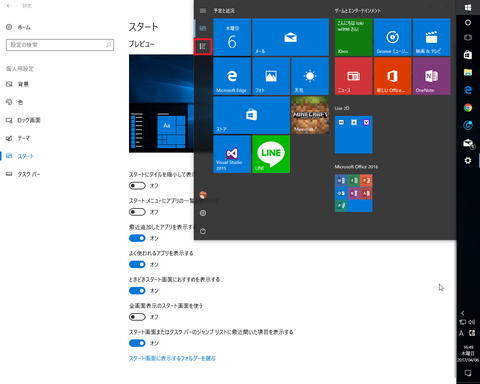
Task: Click choose which folders appear on Start link
Action: tap(172, 358)
